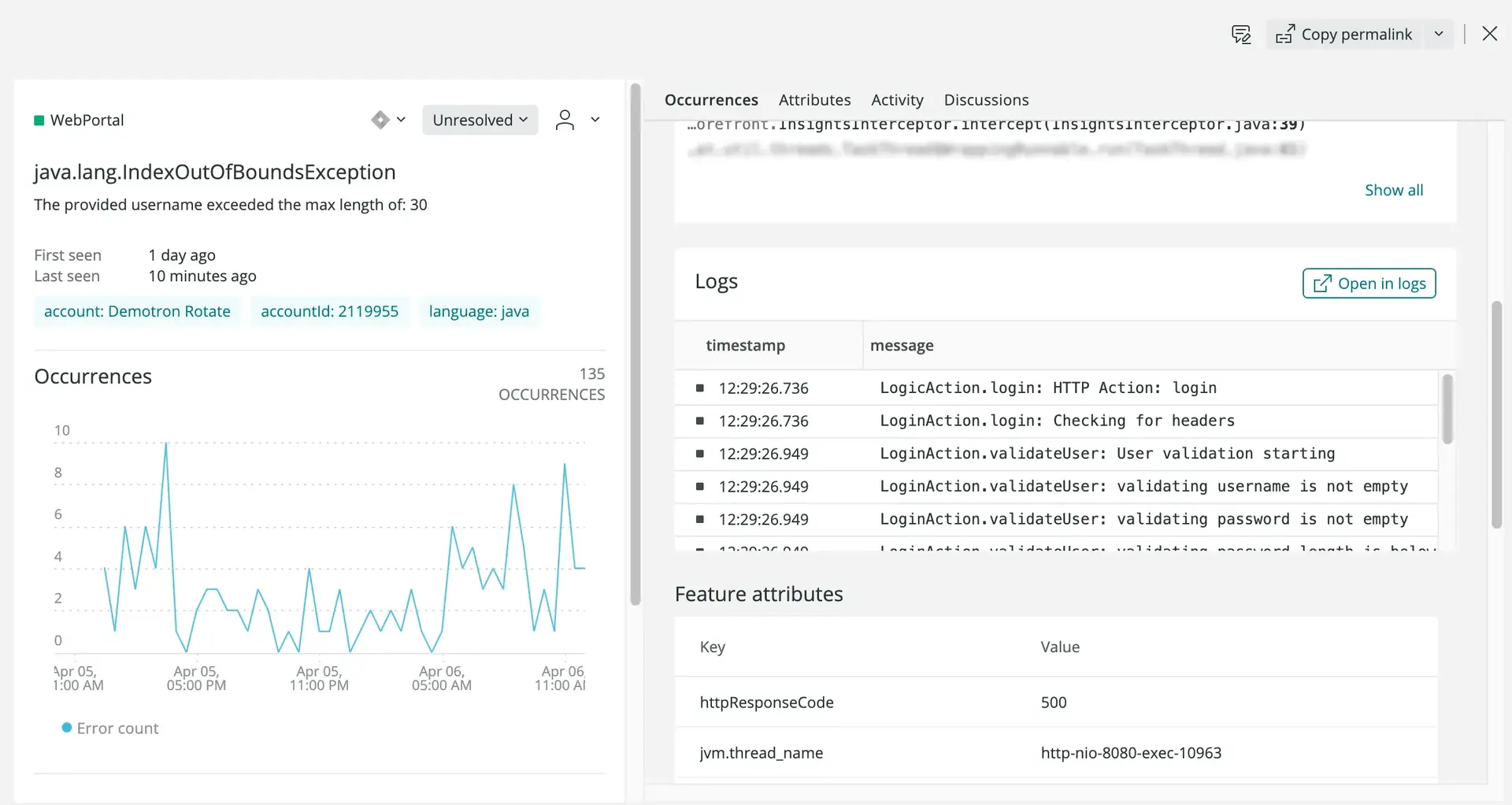Click the feedback comment icon
Screen dimensions: 1512x805
click(1241, 34)
